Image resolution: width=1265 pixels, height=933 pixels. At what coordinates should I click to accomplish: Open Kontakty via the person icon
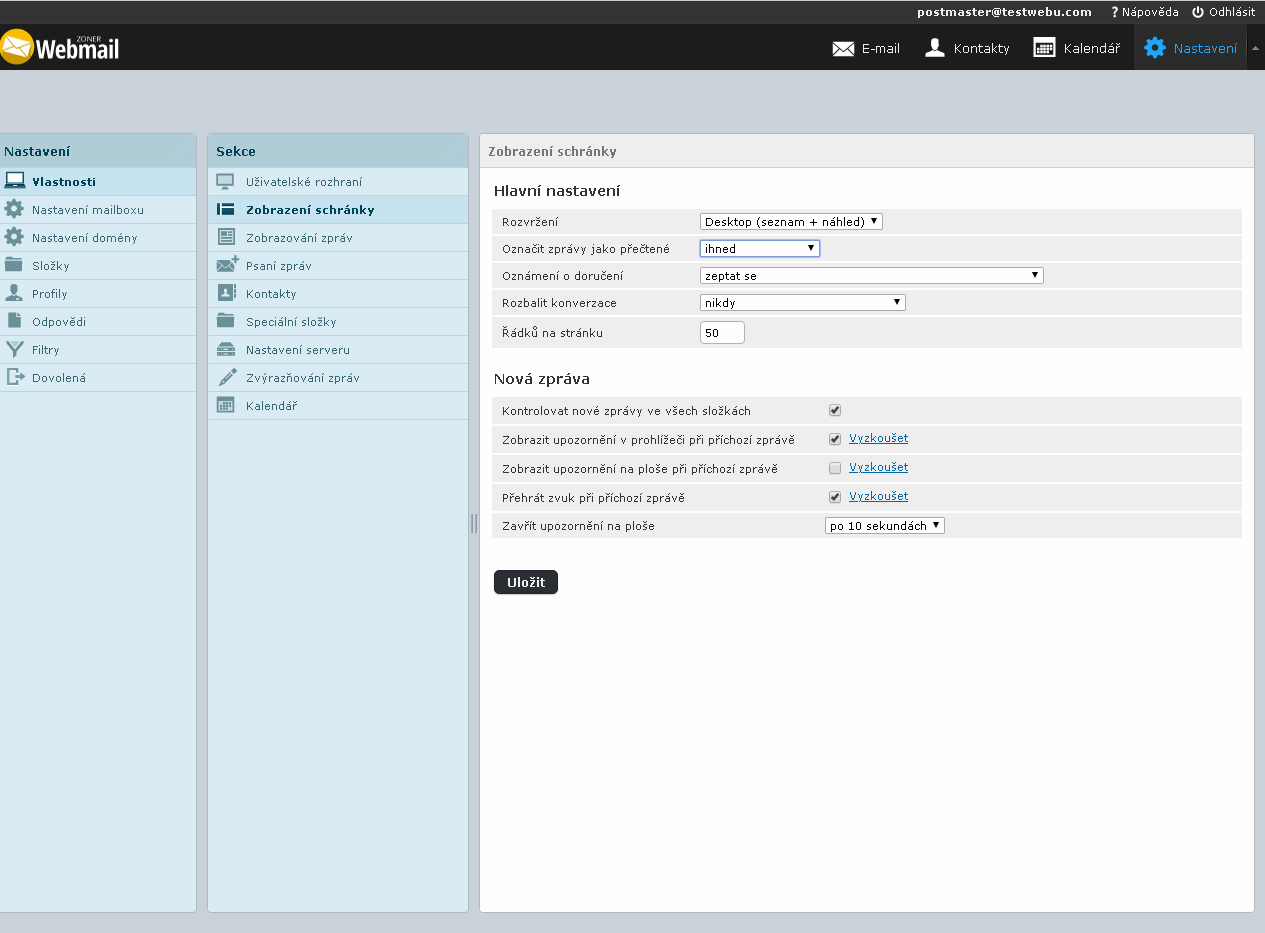pos(935,48)
